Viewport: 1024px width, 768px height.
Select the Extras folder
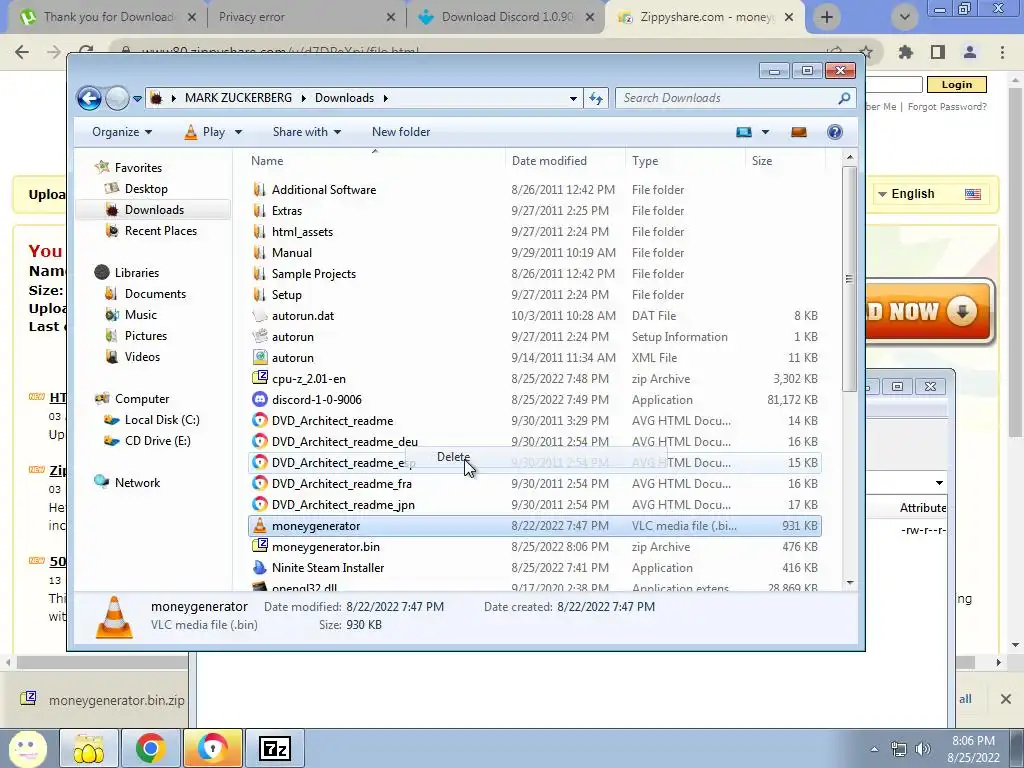point(287,210)
